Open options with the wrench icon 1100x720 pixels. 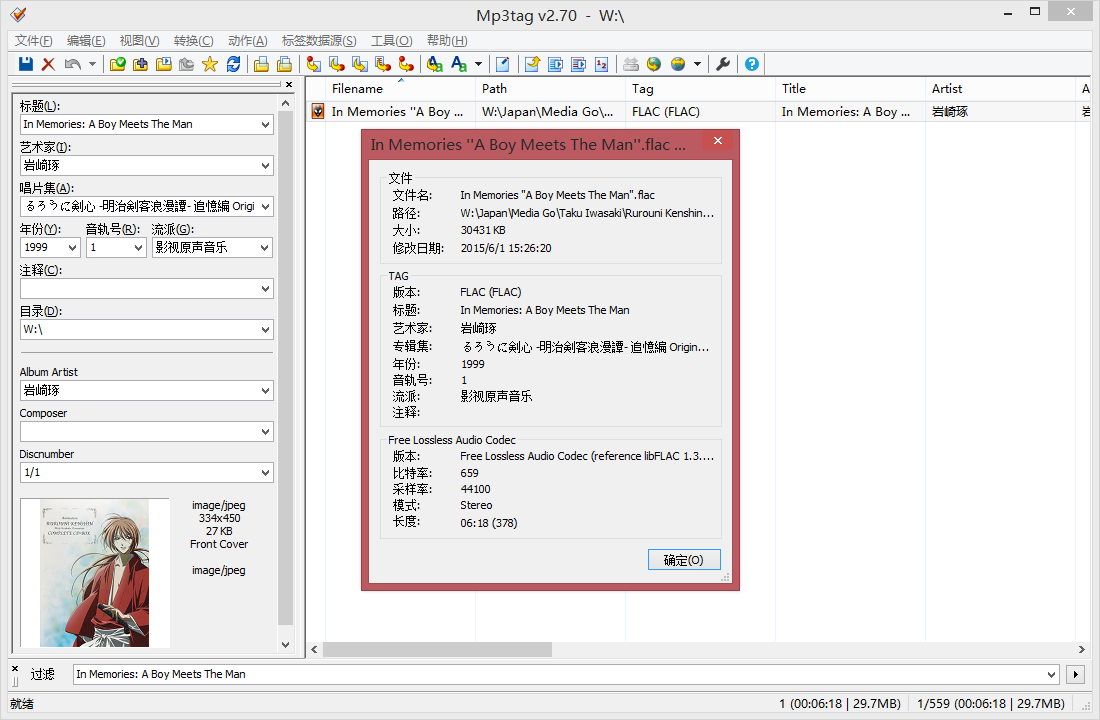[x=723, y=64]
